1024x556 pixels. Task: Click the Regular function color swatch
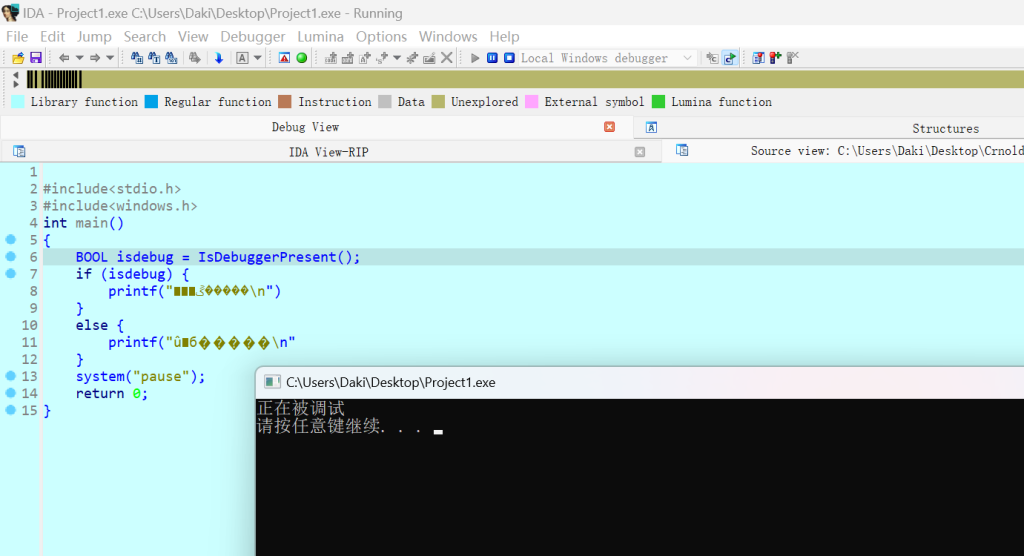tap(151, 101)
